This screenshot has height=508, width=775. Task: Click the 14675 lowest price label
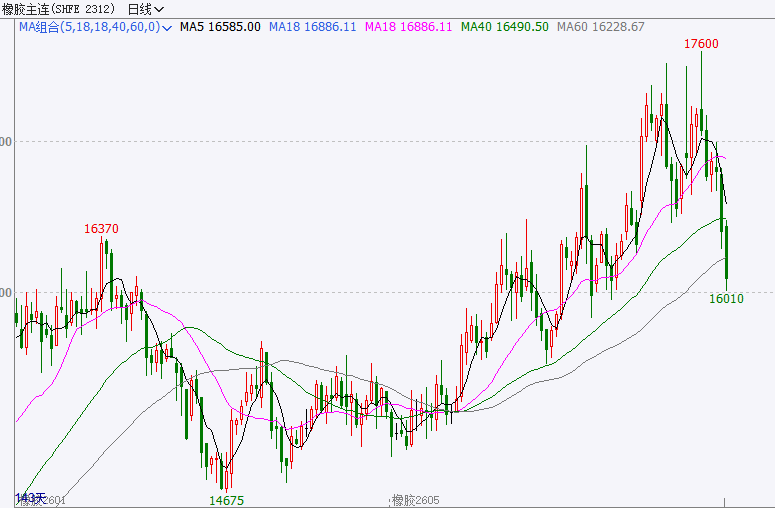click(226, 500)
